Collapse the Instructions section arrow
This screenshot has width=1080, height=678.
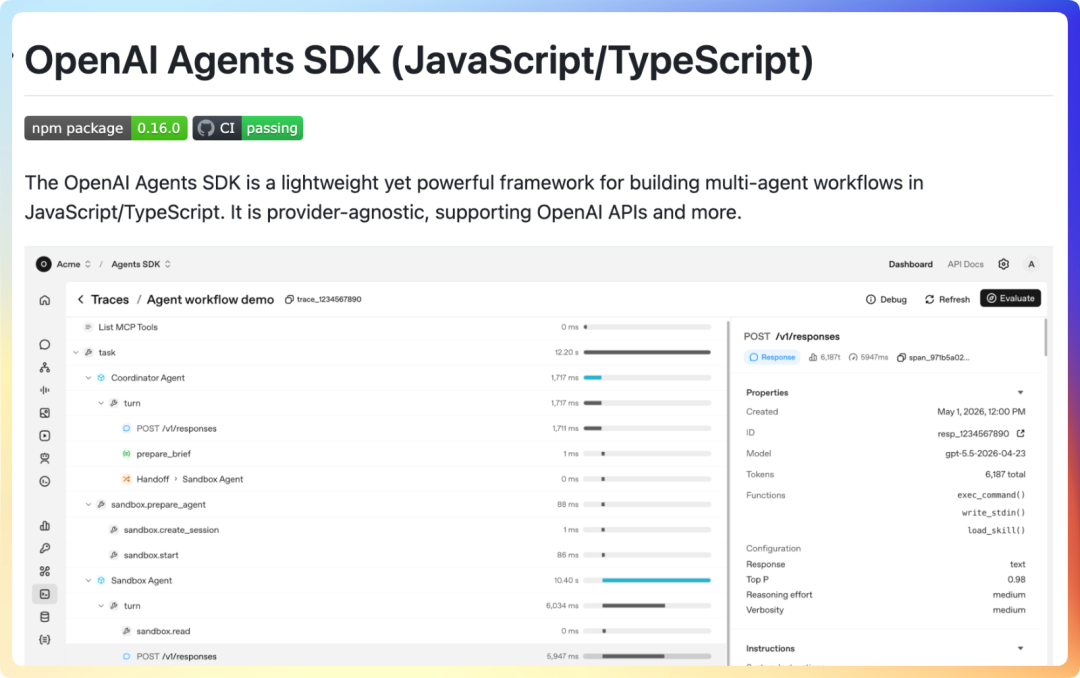1020,648
